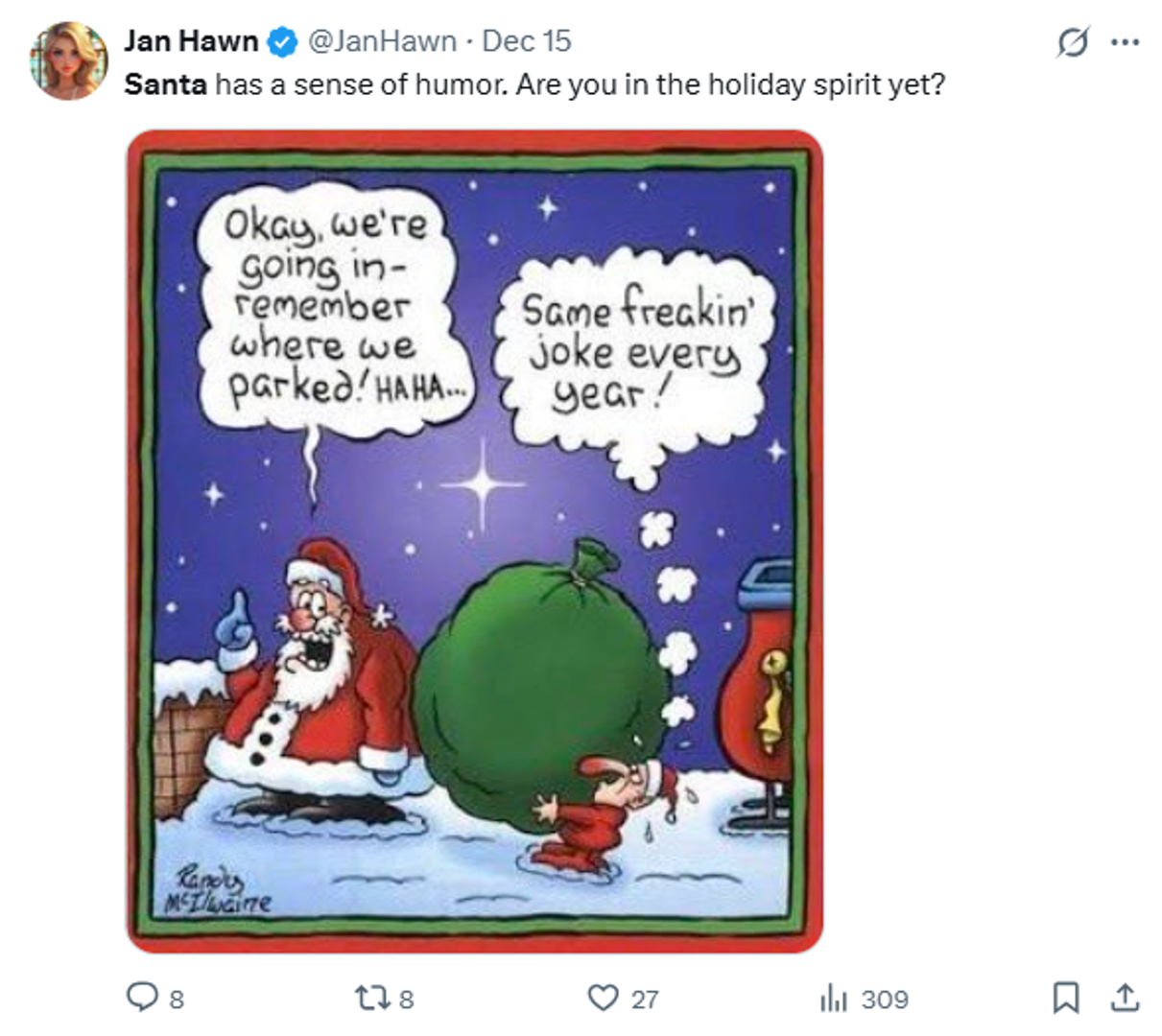Bookmark this post
1162x1036 pixels.
[1065, 998]
